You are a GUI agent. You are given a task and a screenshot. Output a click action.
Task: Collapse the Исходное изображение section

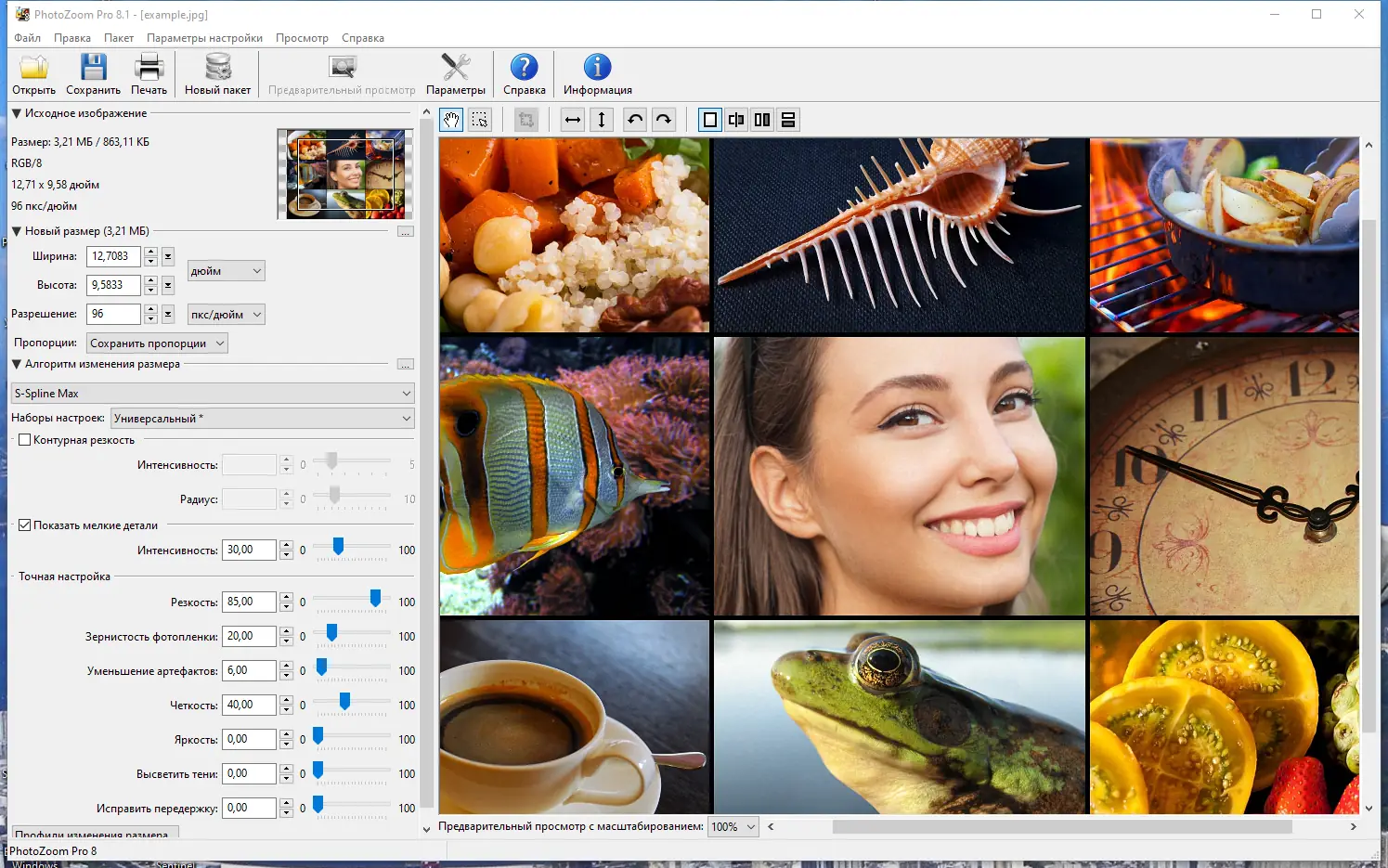[17, 113]
